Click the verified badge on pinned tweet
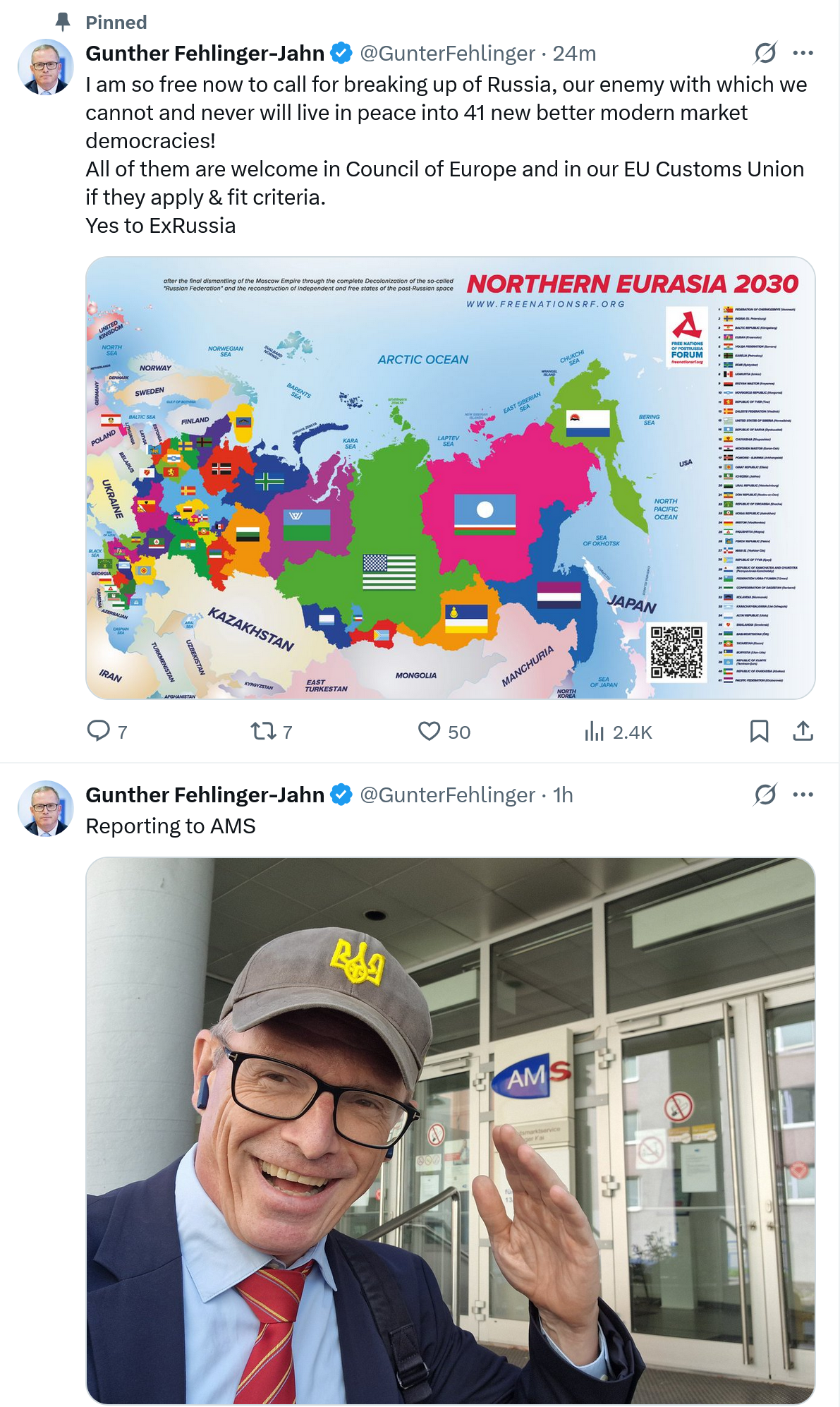 point(341,53)
